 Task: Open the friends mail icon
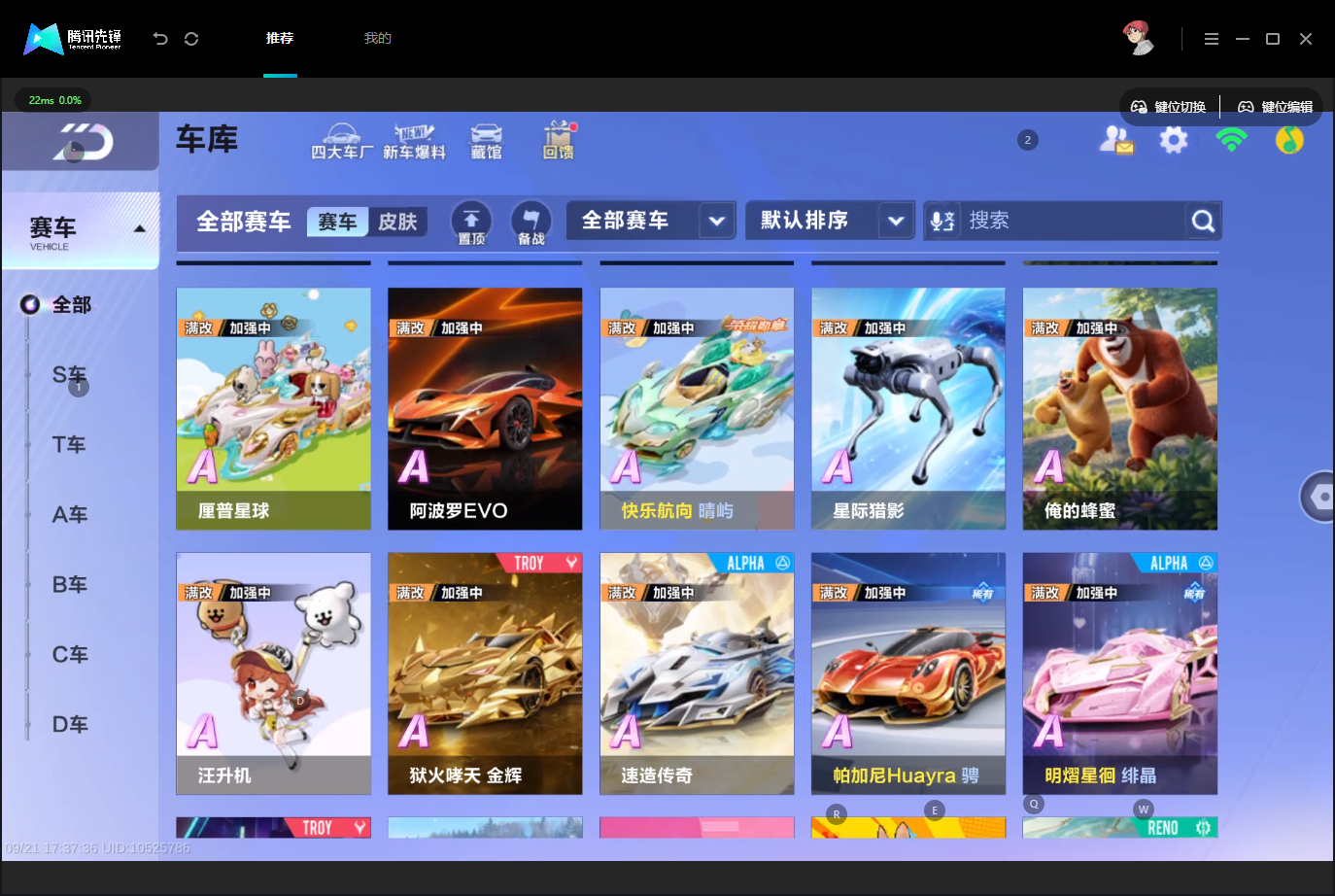1115,141
